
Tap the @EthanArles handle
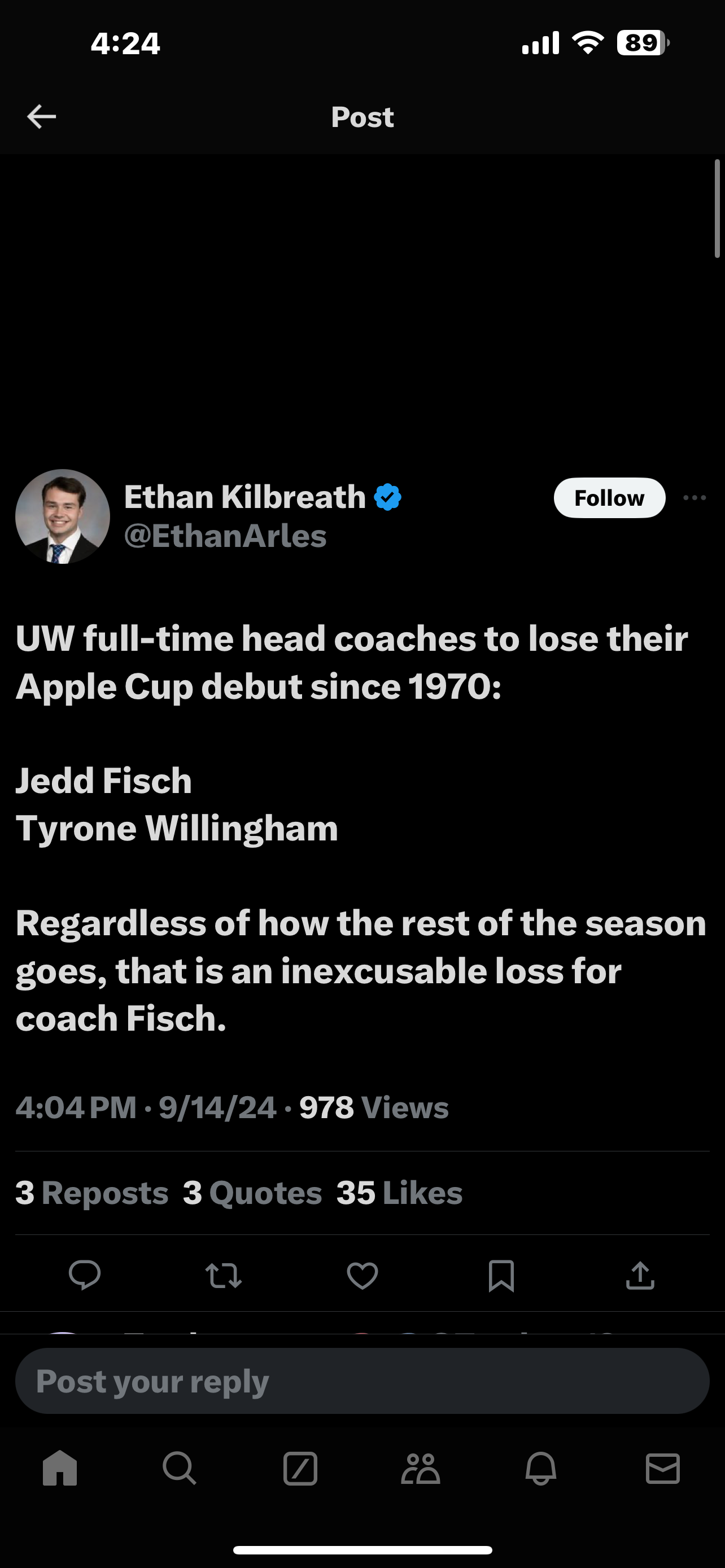click(x=225, y=536)
